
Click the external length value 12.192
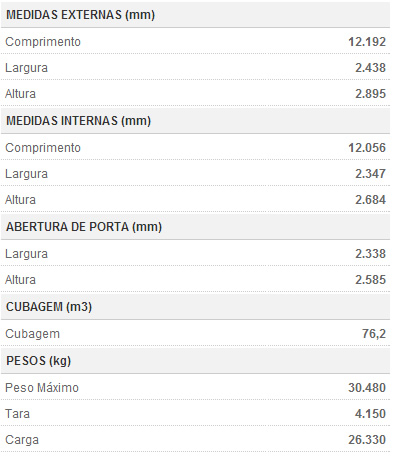[x=367, y=42]
